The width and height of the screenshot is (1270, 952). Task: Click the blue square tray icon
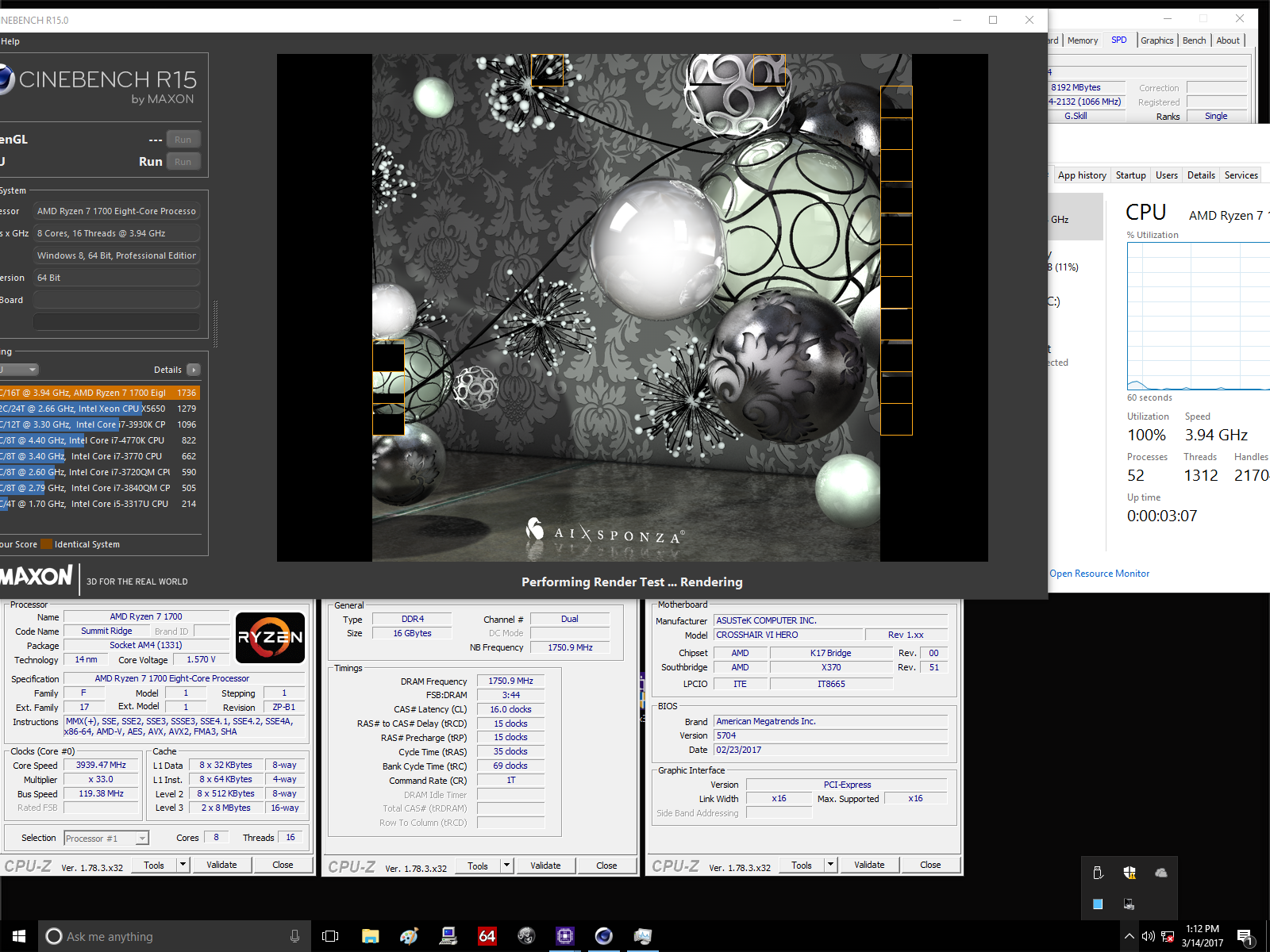pyautogui.click(x=1098, y=904)
